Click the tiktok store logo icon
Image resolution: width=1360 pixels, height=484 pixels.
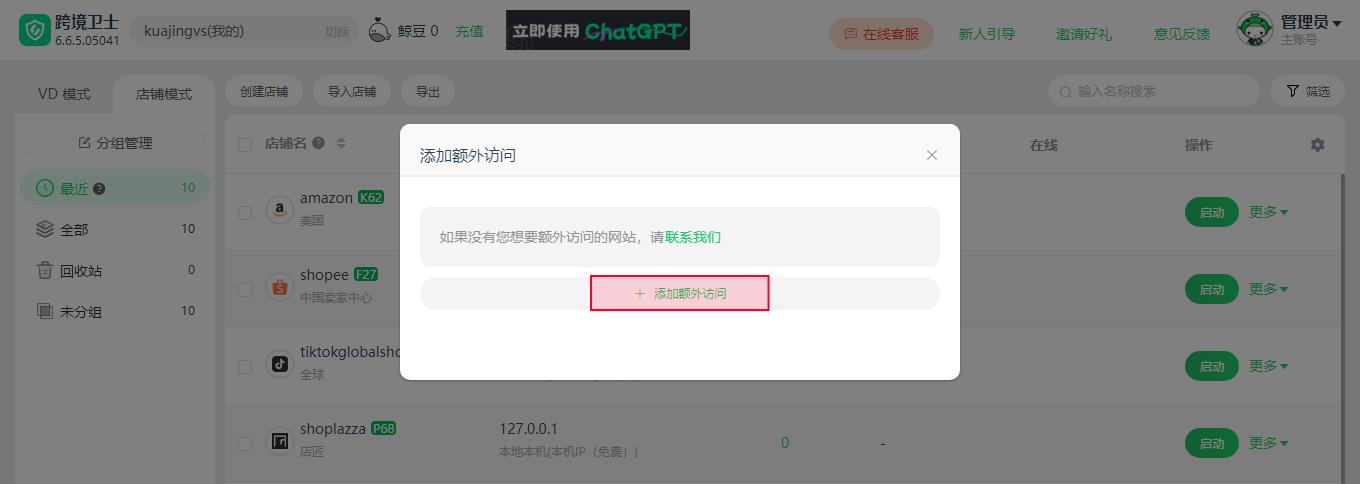click(x=280, y=364)
